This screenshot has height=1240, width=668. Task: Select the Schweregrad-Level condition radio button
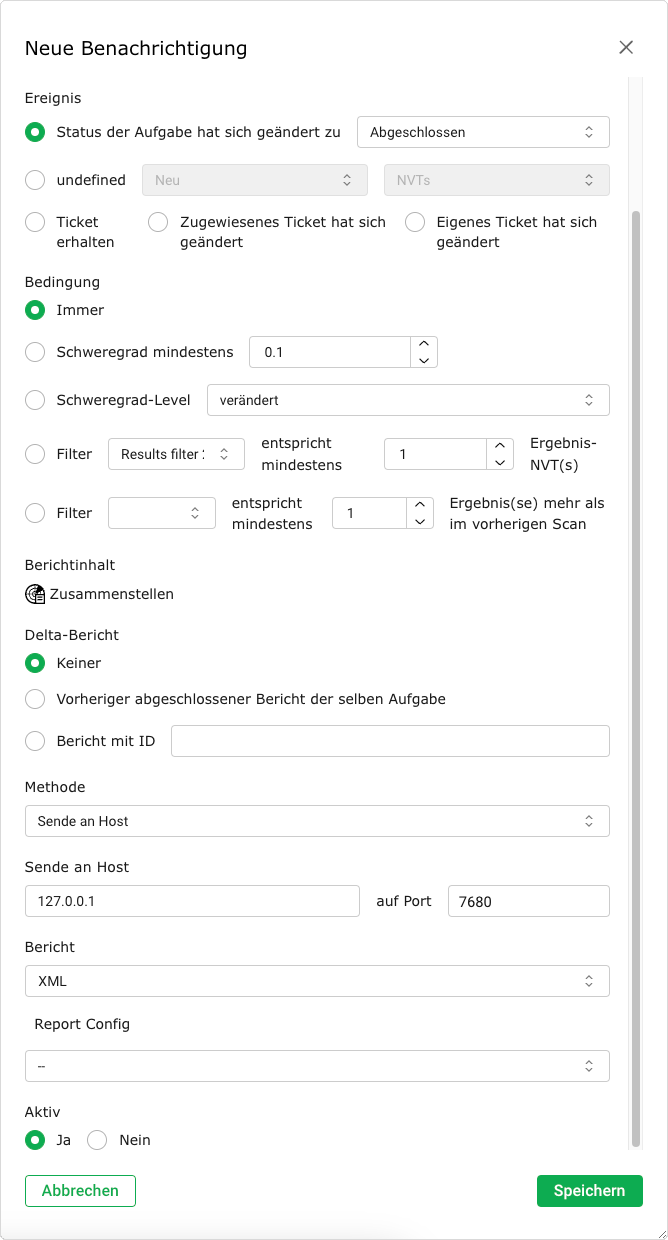[35, 400]
